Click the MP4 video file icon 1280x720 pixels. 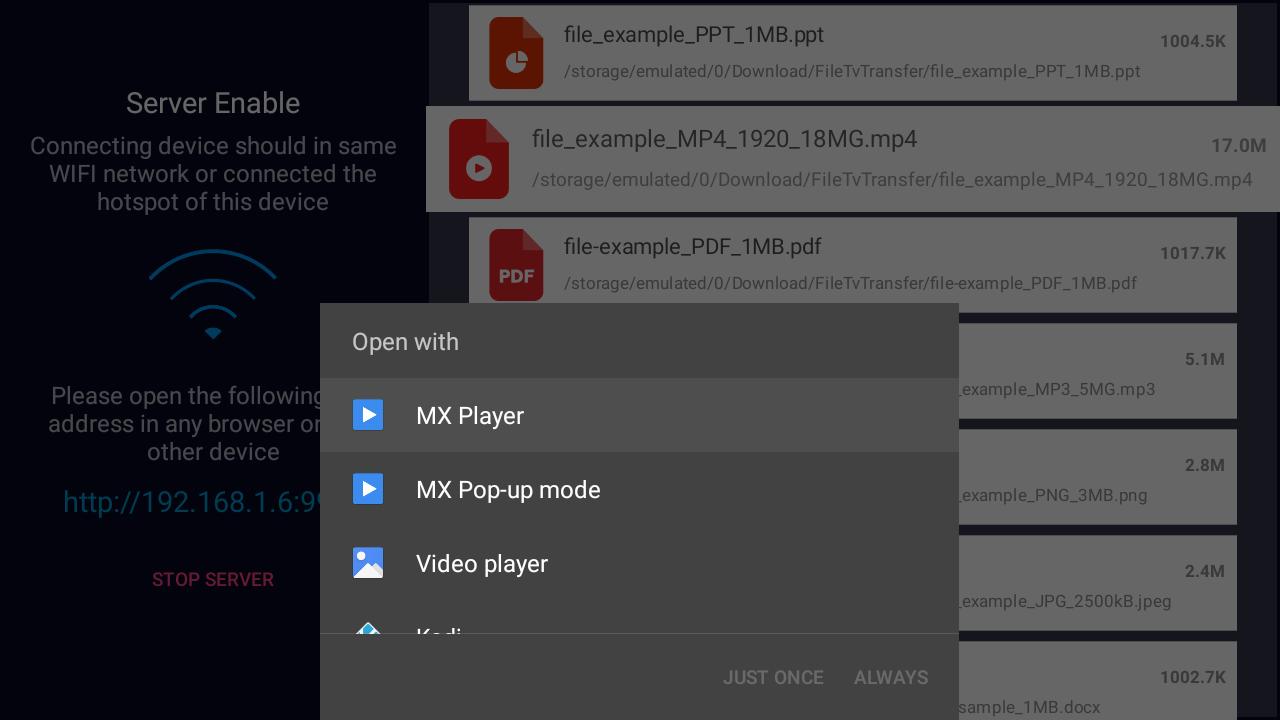coord(479,158)
